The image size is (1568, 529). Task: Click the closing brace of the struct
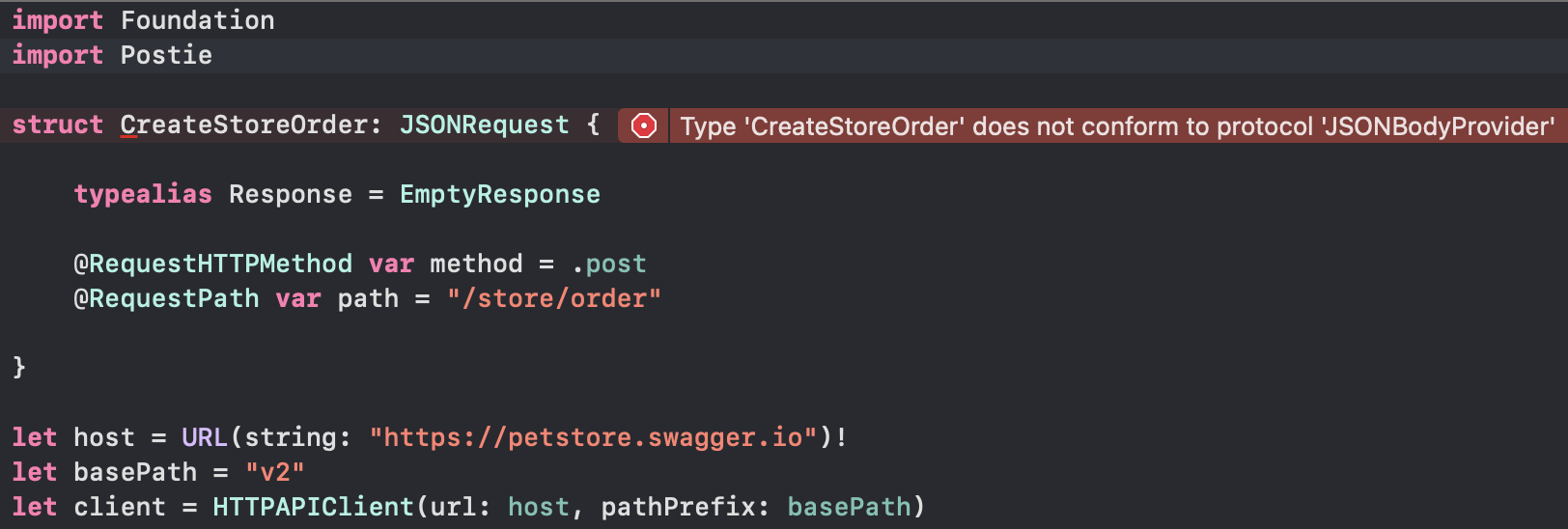click(x=19, y=367)
